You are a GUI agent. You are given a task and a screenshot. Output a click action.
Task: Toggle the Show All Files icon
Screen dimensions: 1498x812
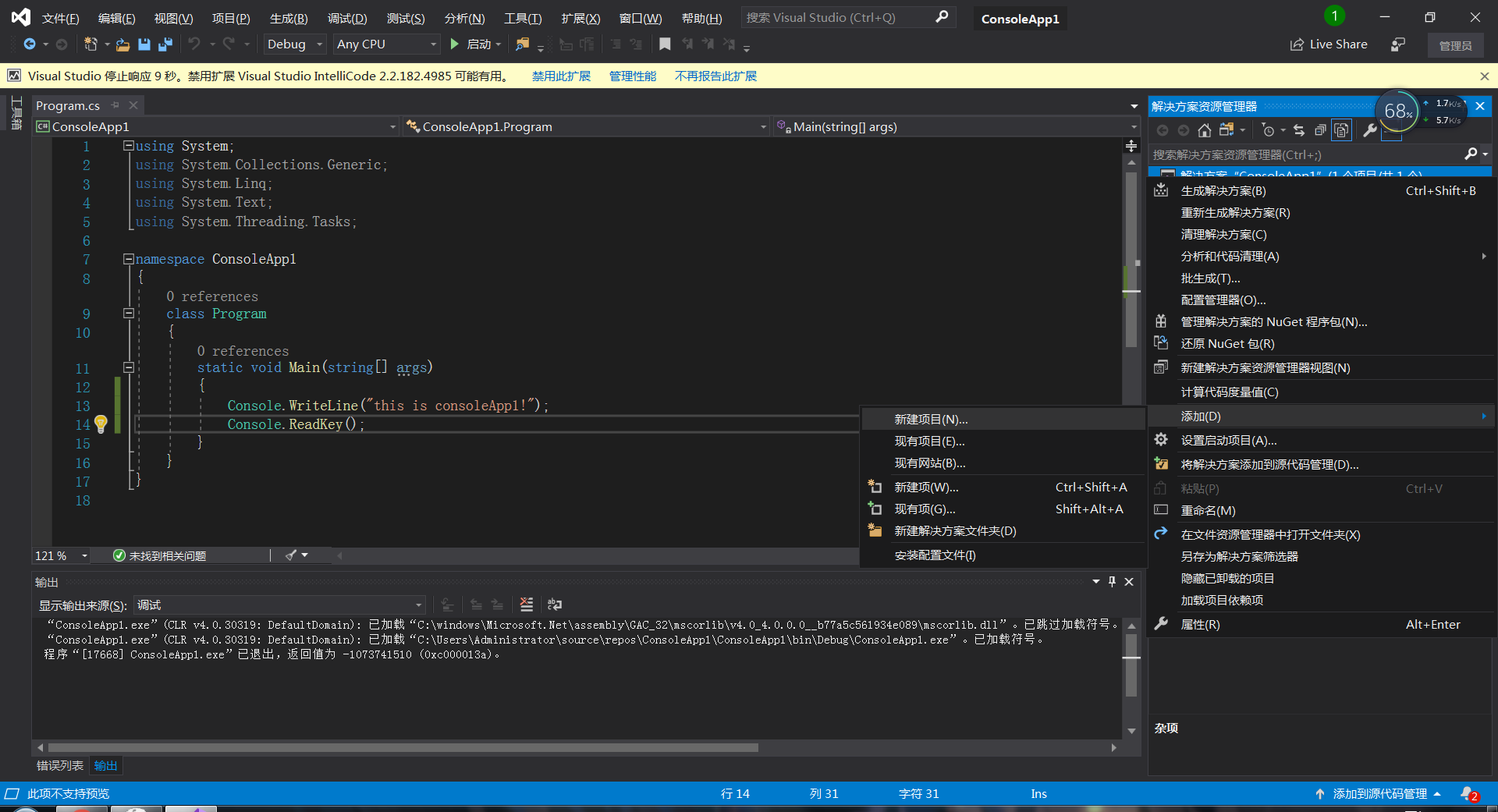pos(1341,130)
